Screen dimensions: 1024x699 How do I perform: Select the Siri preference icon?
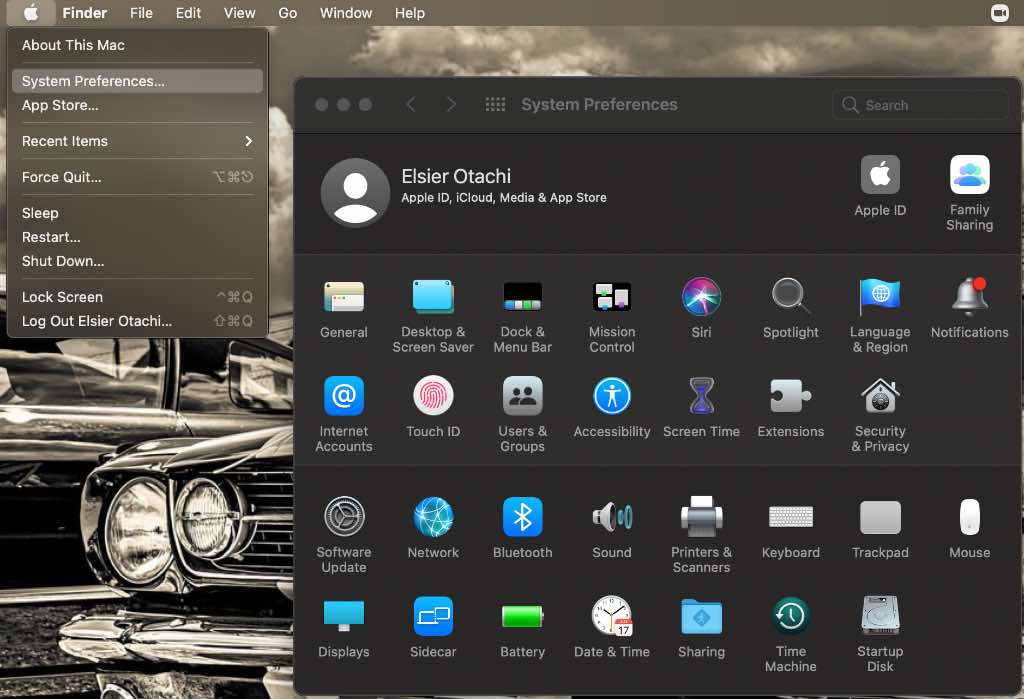[x=701, y=297]
